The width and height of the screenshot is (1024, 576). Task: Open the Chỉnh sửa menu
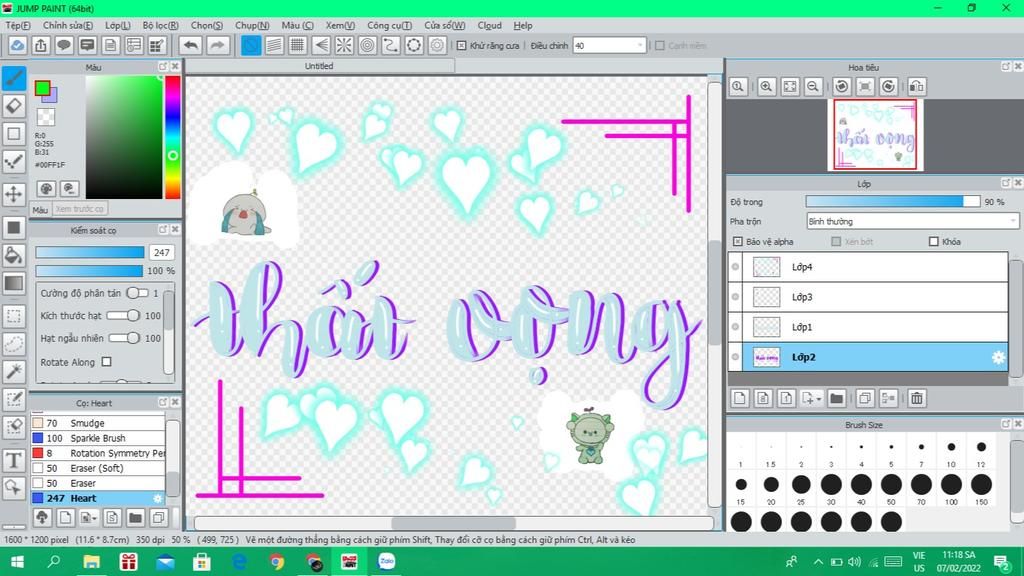tap(68, 25)
